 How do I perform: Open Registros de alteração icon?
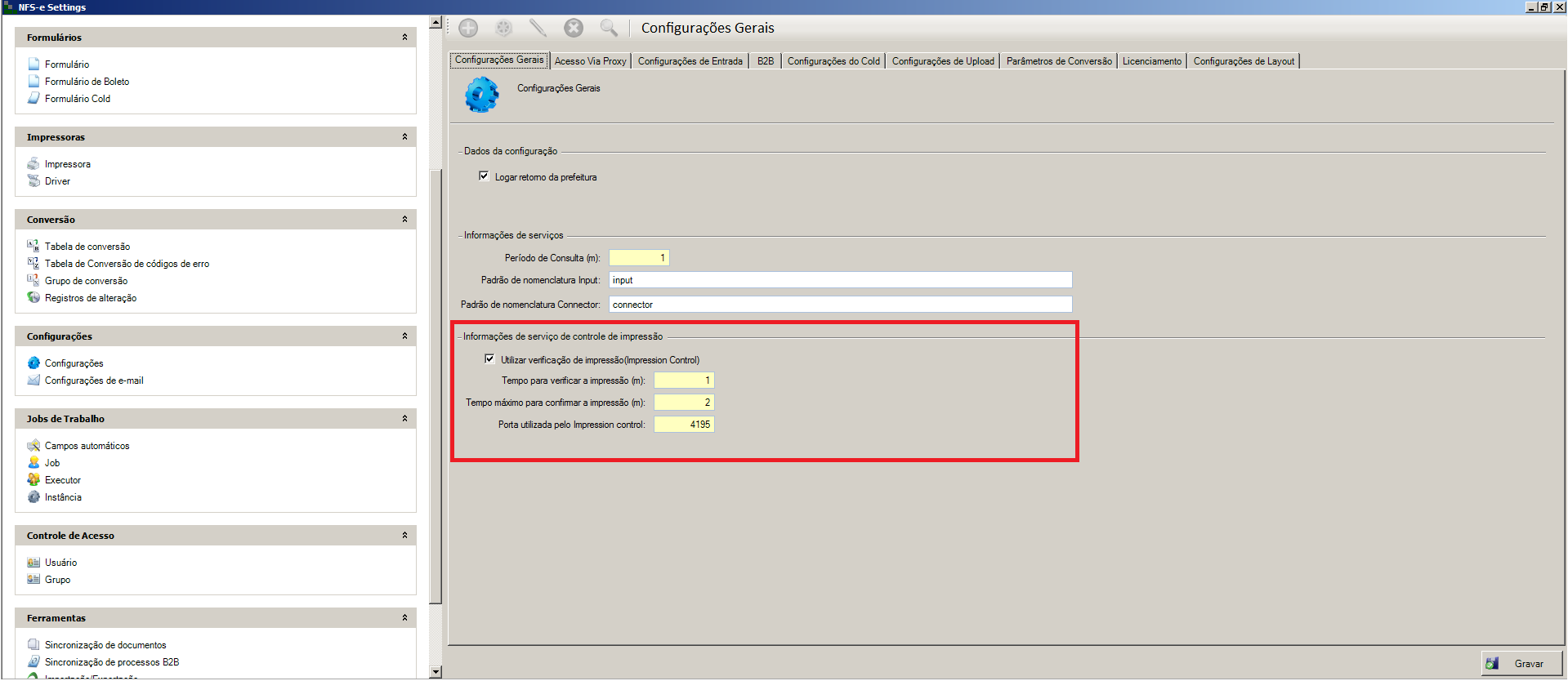(34, 297)
